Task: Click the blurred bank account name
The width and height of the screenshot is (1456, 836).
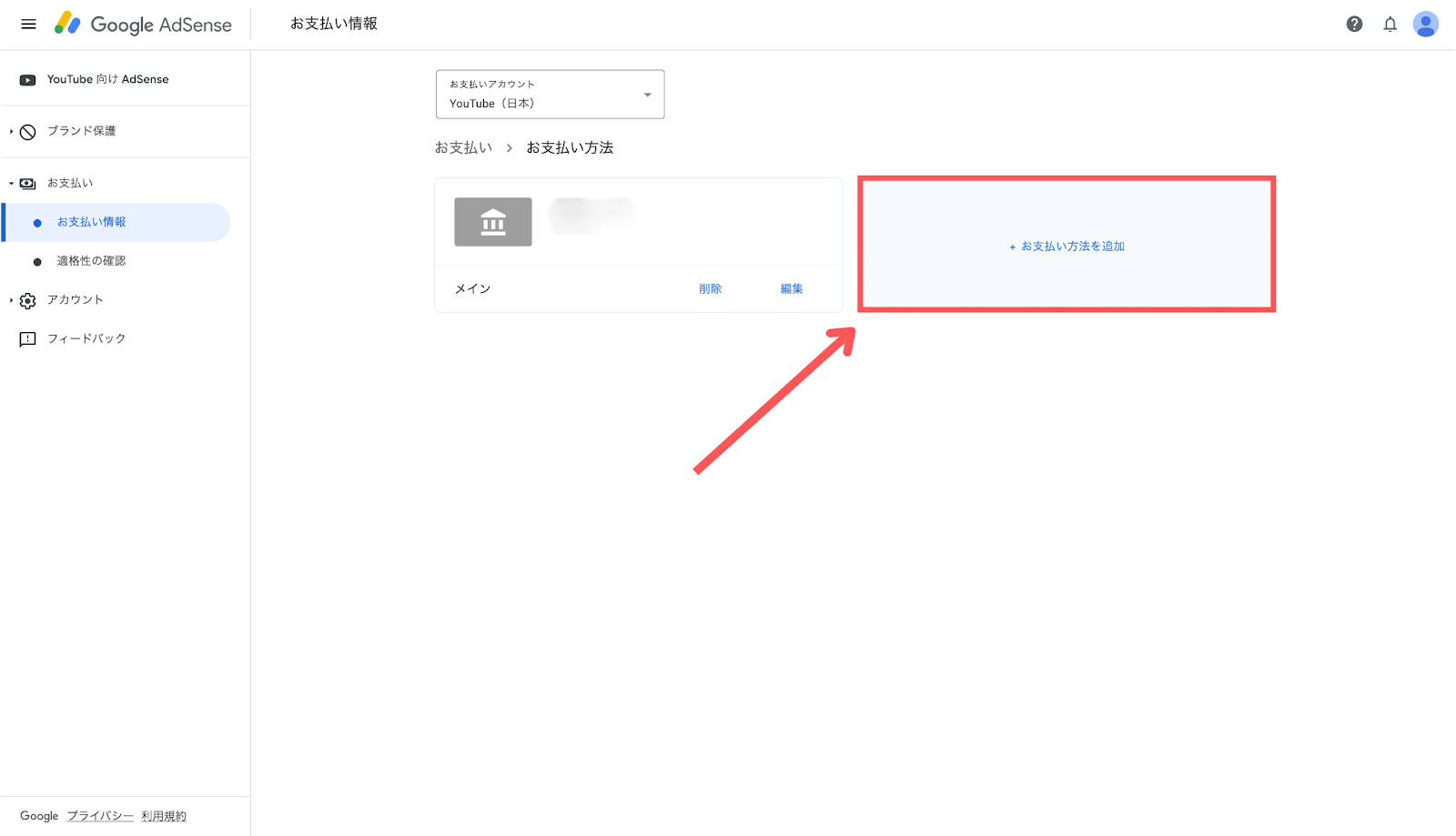Action: point(591,216)
